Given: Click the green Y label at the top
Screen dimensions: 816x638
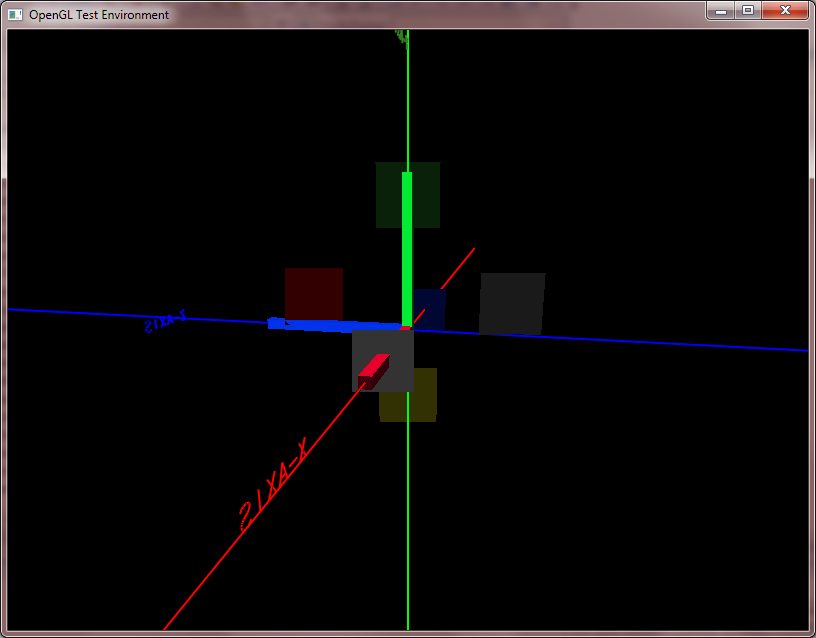Looking at the screenshot, I should (402, 38).
